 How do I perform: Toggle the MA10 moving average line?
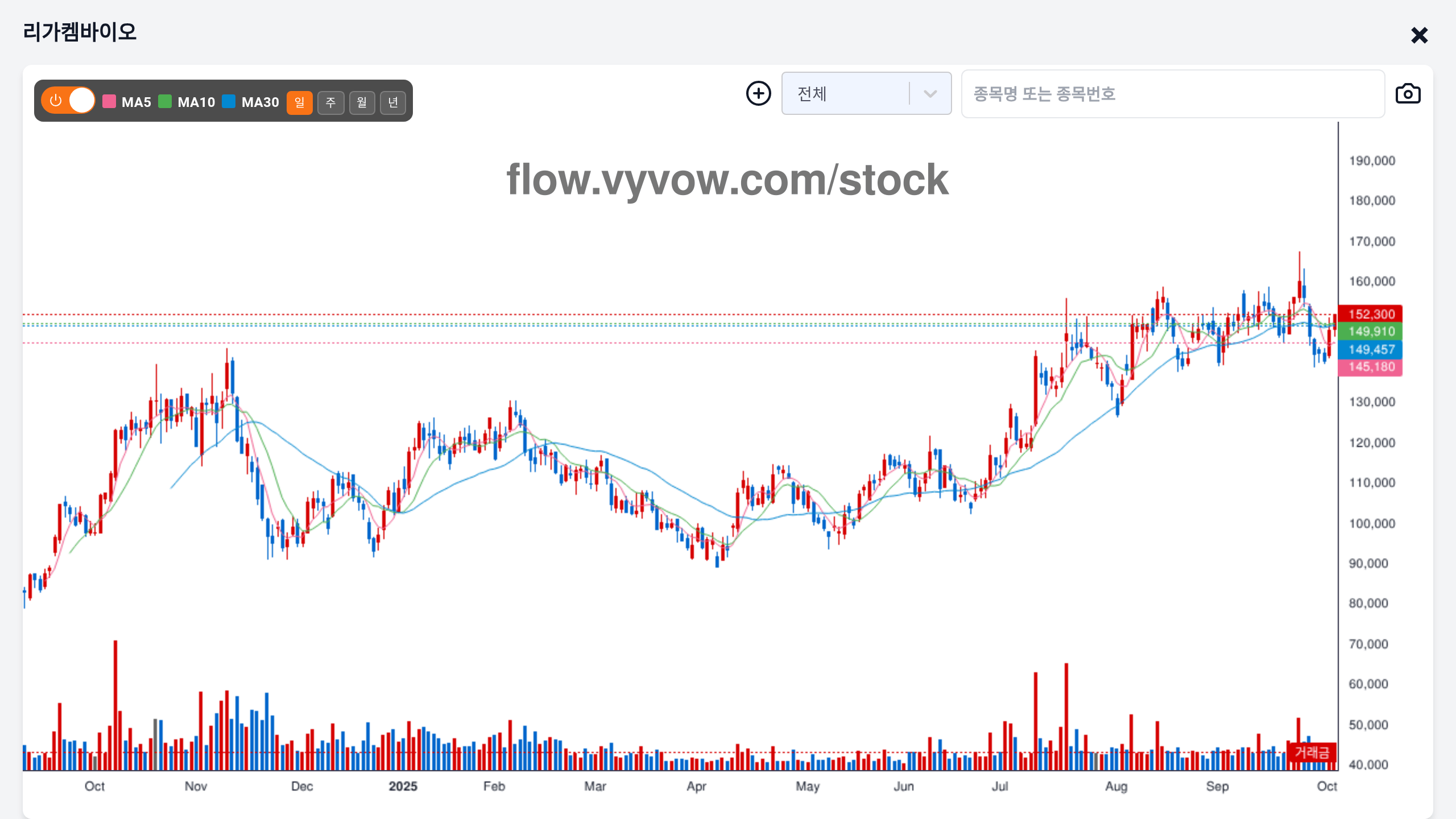click(196, 102)
